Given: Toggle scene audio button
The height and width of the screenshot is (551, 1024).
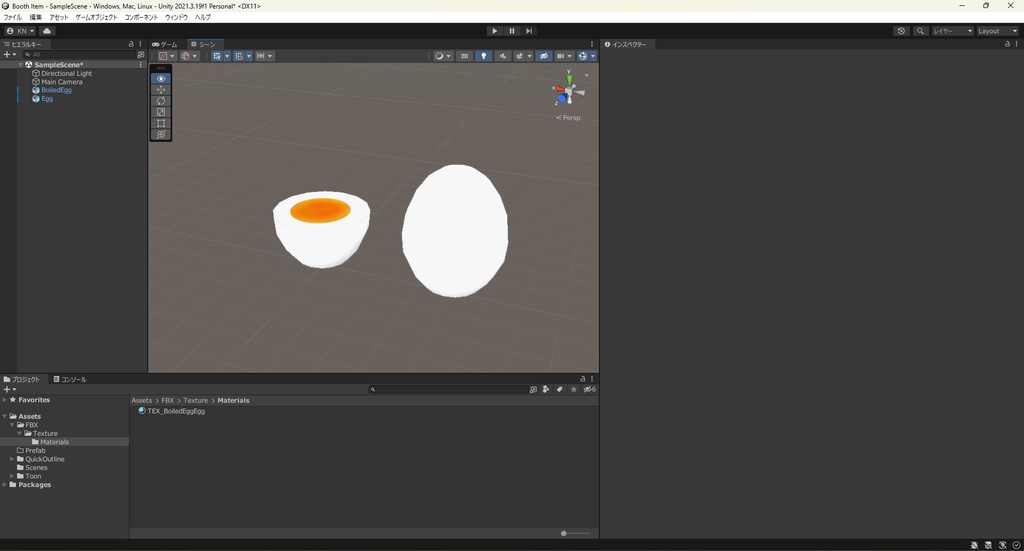Looking at the screenshot, I should [x=502, y=56].
